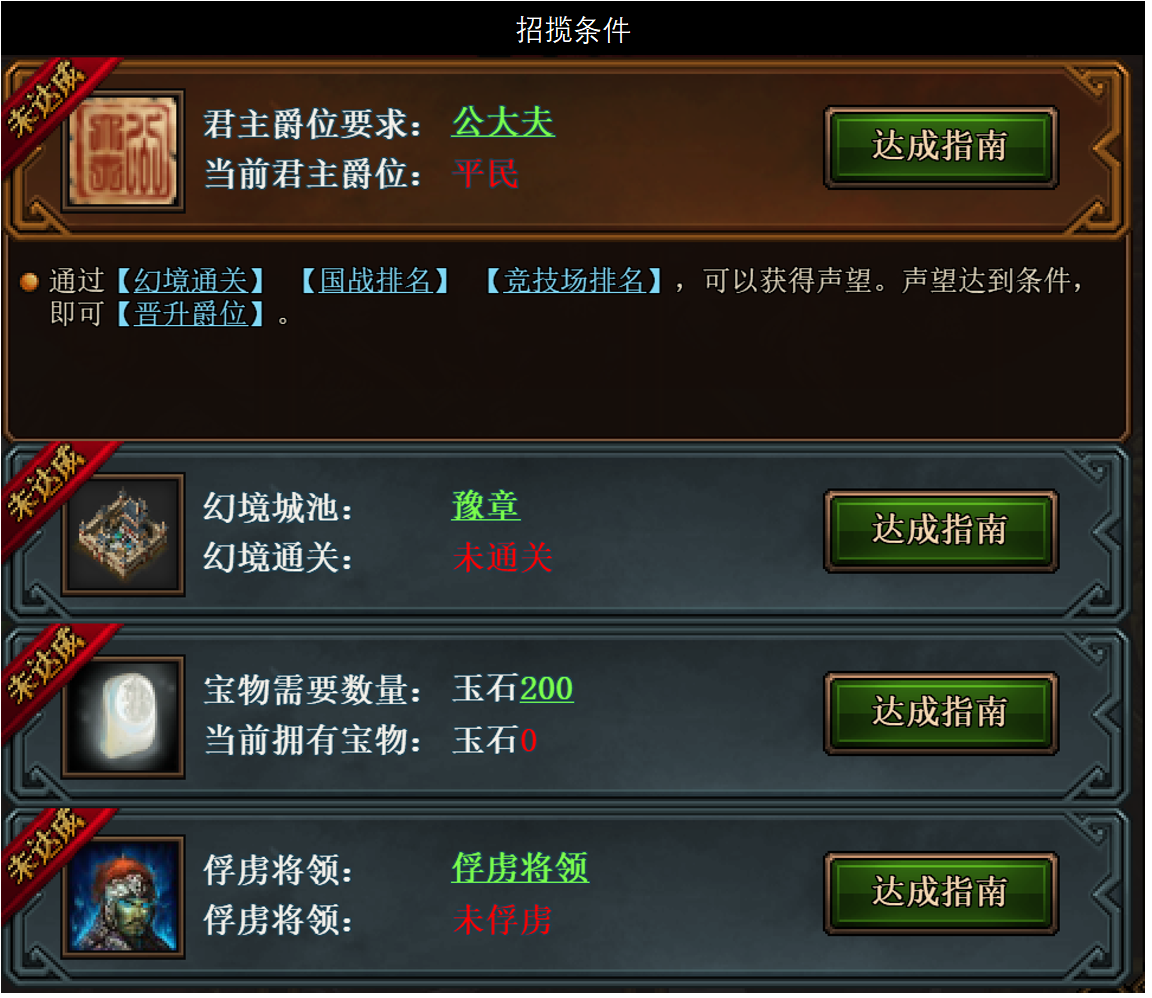1152x998 pixels.
Task: Open 达成指南 for 幻境城池 requirement
Action: (941, 531)
